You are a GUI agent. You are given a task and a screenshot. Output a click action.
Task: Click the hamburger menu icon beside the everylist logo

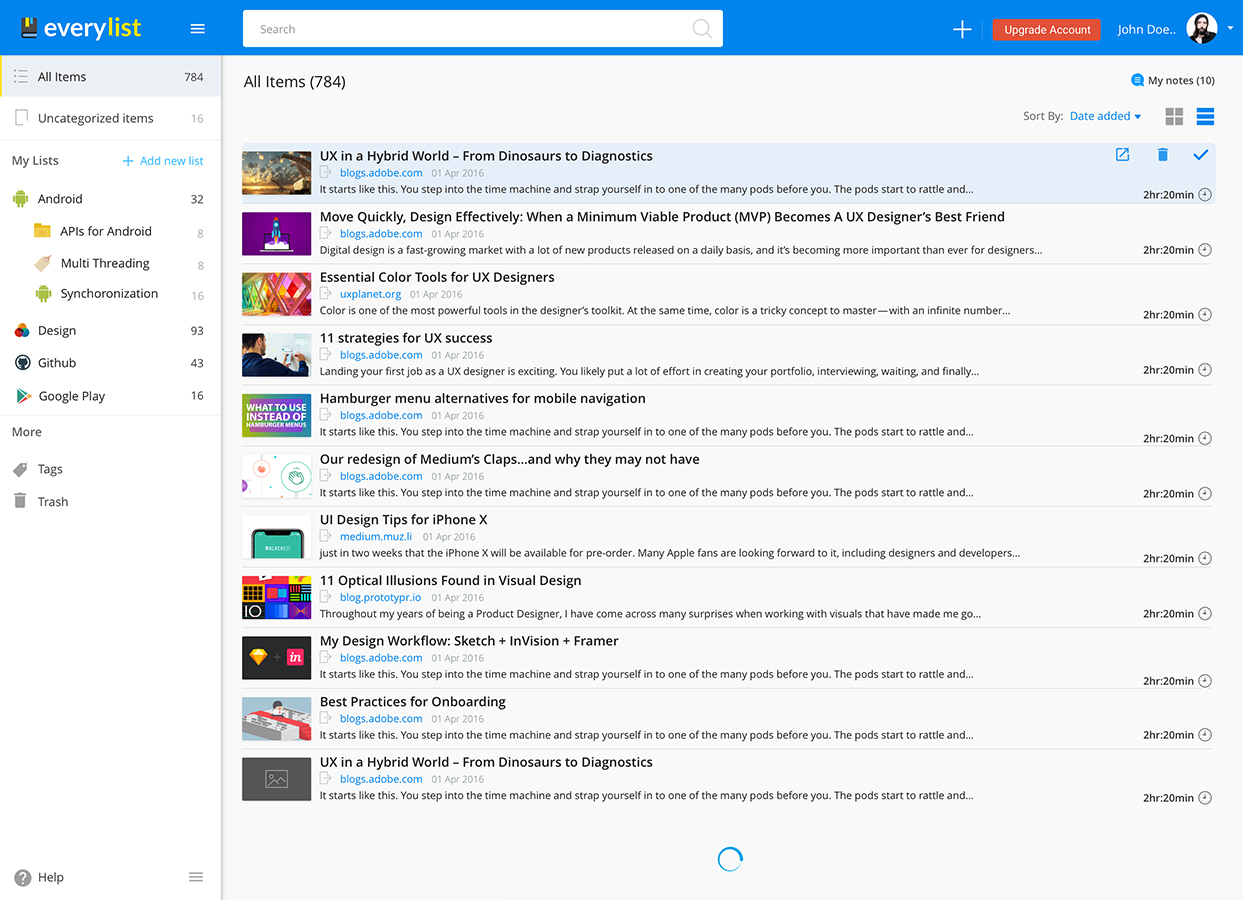pyautogui.click(x=198, y=29)
